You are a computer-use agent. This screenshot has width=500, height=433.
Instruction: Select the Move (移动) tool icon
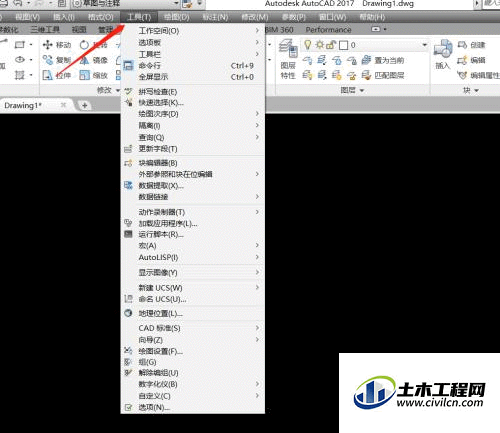pyautogui.click(x=48, y=45)
